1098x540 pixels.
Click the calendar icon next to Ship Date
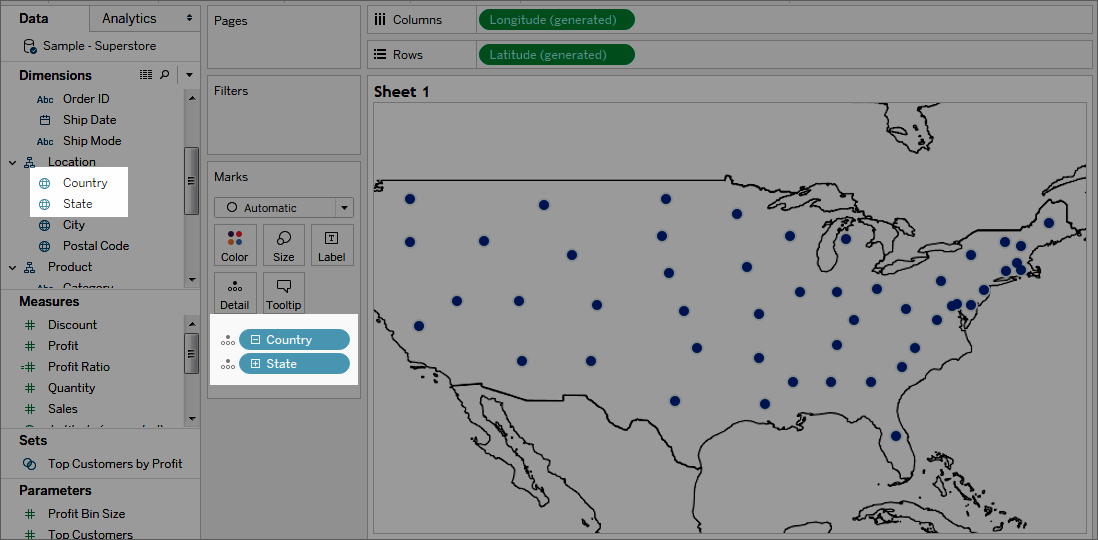coord(45,120)
